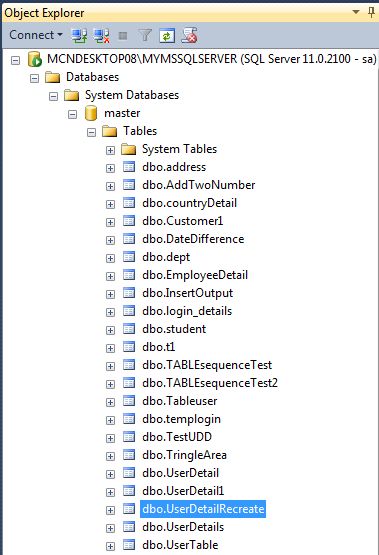This screenshot has height=555, width=379.
Task: Toggle the auto-hide pin of Object Explorer
Action: tap(371, 12)
